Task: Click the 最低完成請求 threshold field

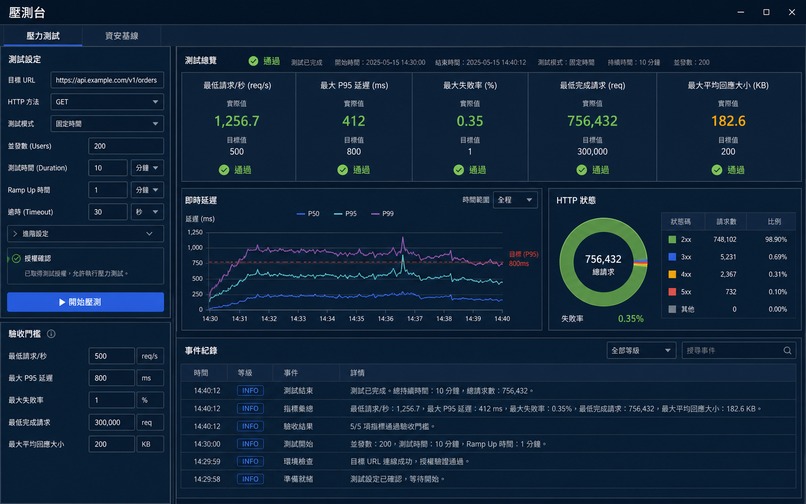Action: [112, 422]
